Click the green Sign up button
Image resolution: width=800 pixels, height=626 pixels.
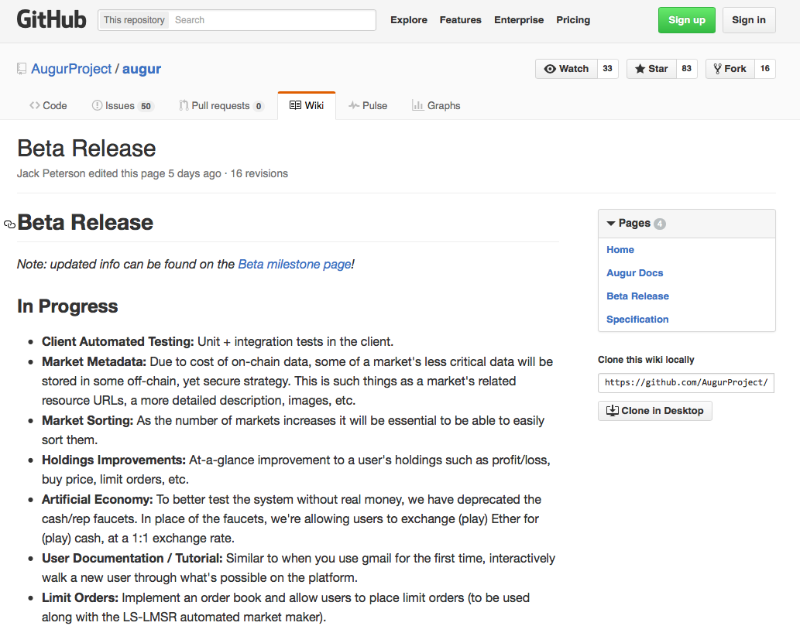click(x=687, y=20)
